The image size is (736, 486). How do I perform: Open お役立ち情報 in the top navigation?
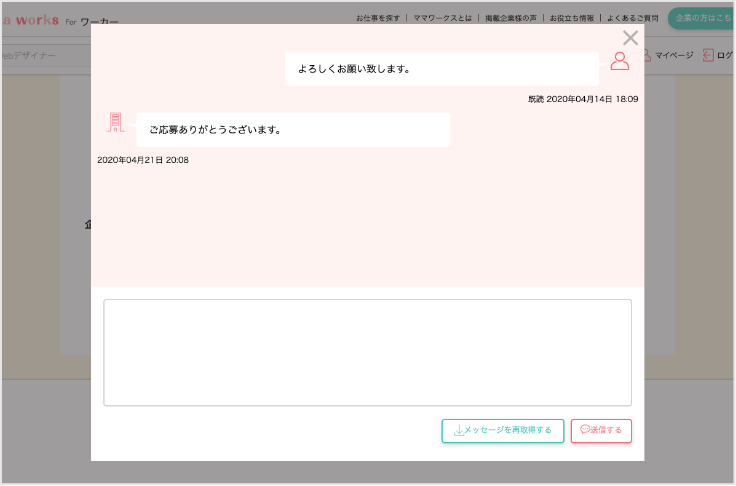(572, 18)
